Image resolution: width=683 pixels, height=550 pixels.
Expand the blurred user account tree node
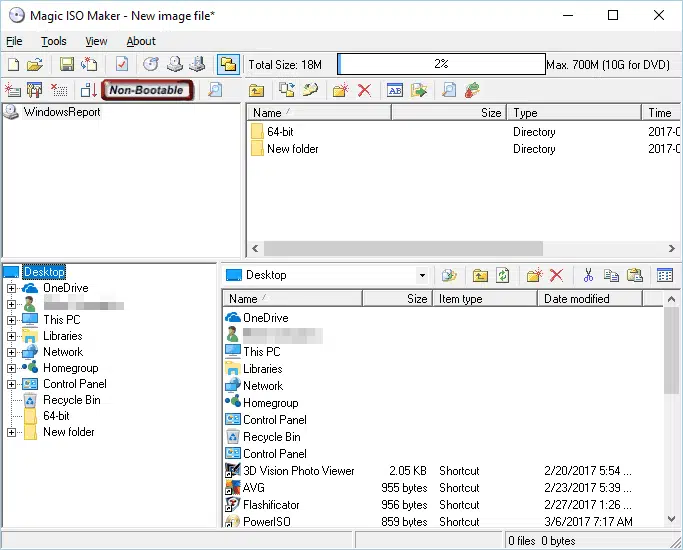[x=12, y=304]
